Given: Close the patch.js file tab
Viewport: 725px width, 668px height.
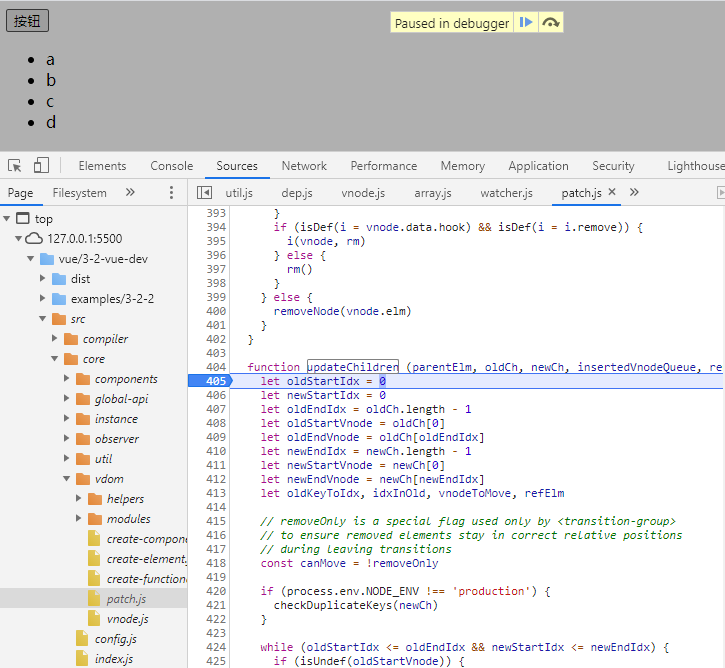Looking at the screenshot, I should point(612,192).
